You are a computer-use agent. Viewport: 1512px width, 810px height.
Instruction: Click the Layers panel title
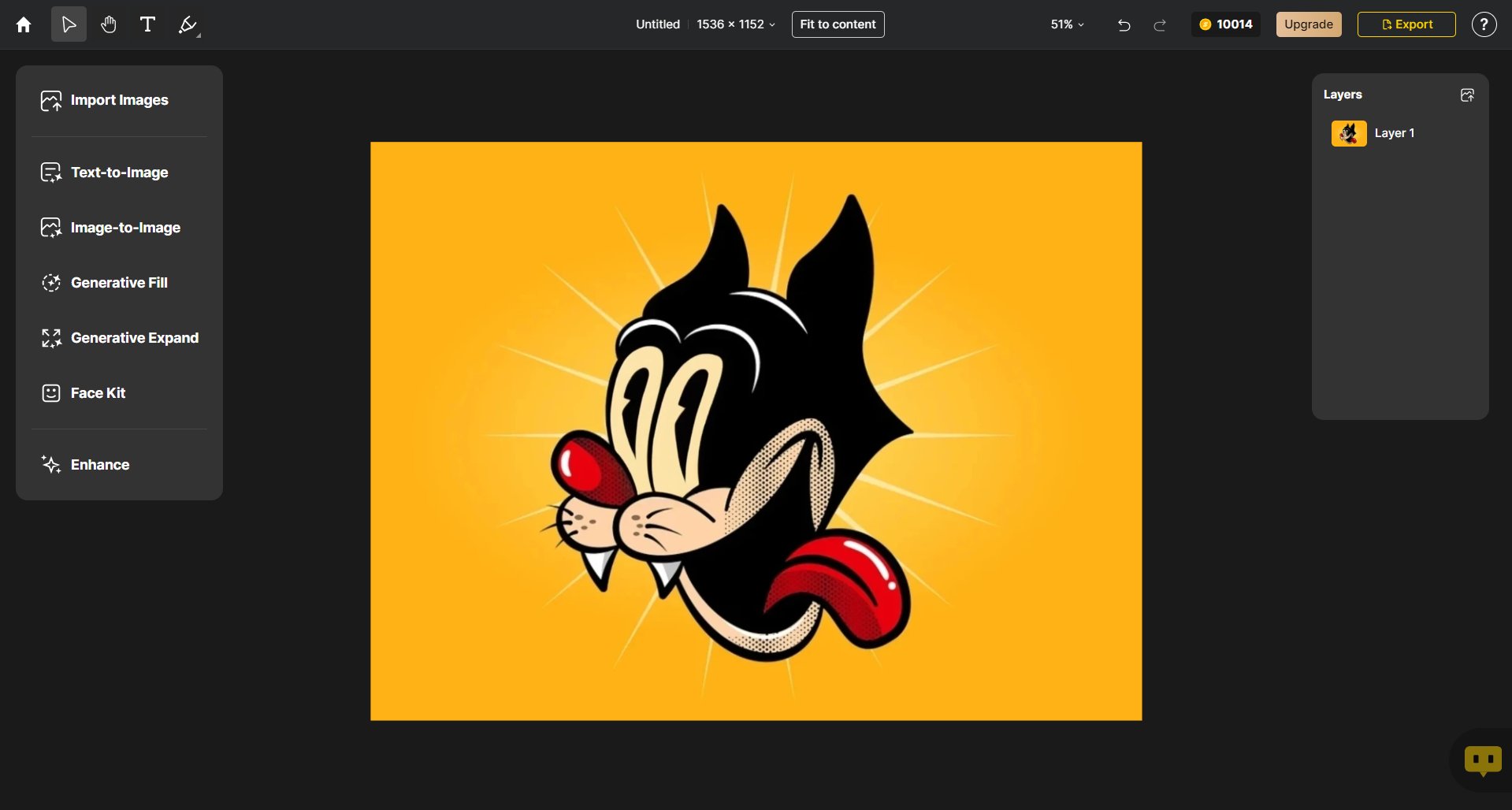click(x=1343, y=95)
